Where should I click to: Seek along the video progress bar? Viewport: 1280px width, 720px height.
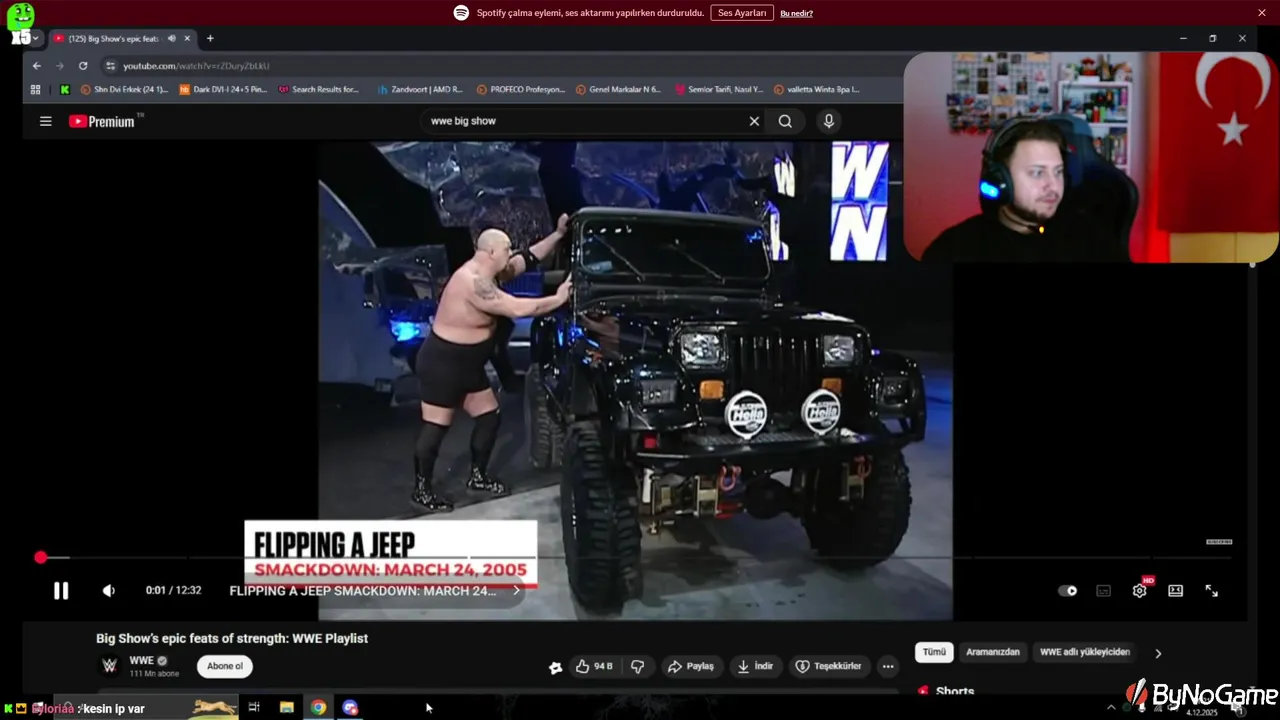click(635, 557)
